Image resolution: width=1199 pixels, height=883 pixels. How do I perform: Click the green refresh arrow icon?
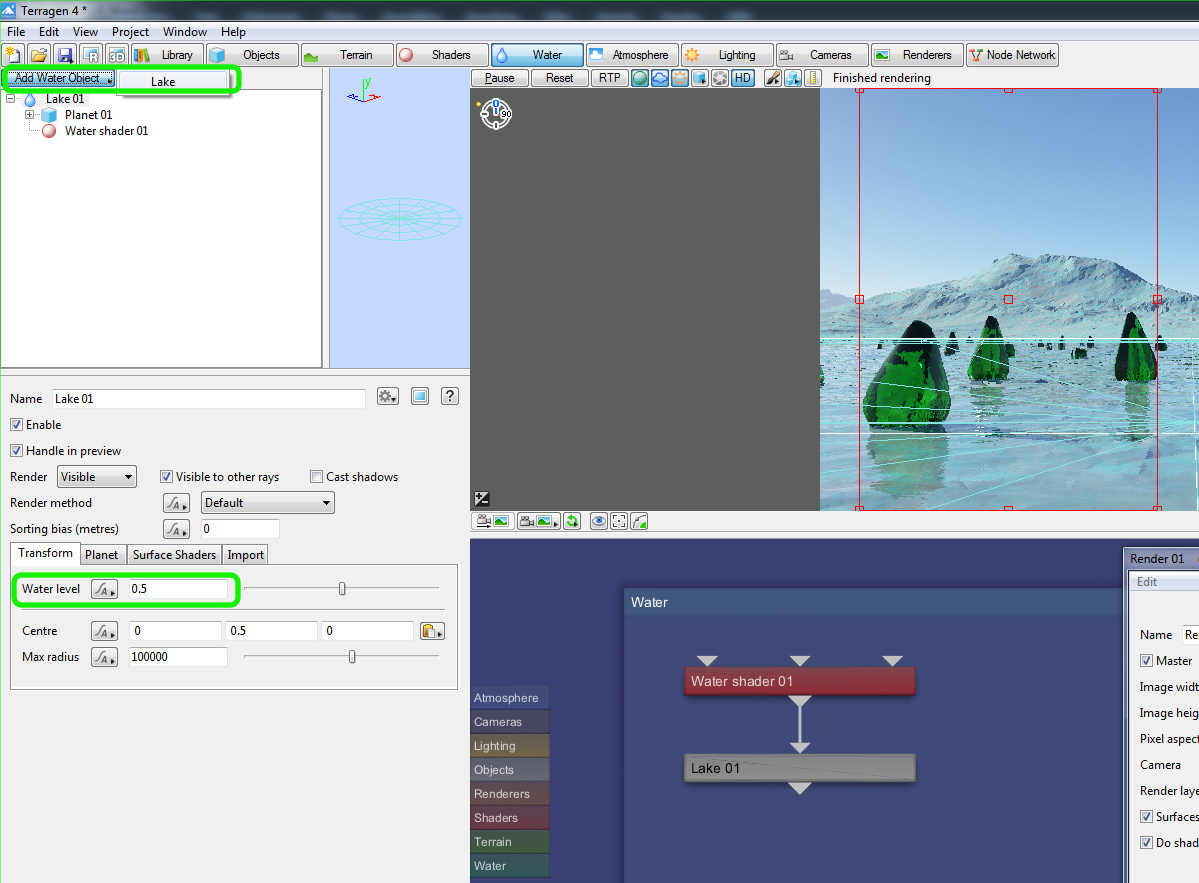pos(572,521)
